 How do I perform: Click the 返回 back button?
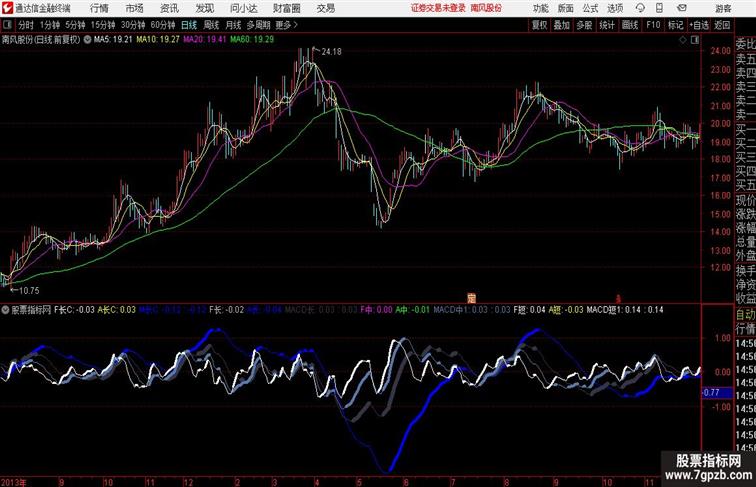pyautogui.click(x=722, y=25)
